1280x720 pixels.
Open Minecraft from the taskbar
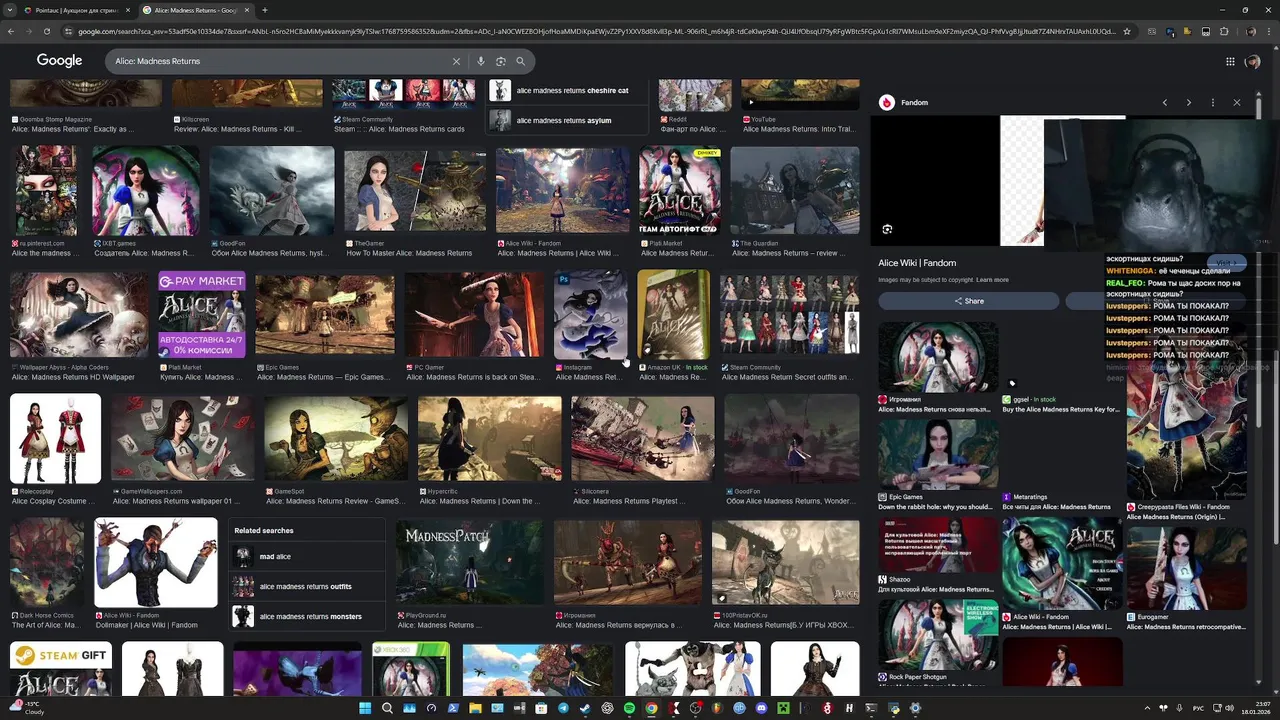(783, 708)
